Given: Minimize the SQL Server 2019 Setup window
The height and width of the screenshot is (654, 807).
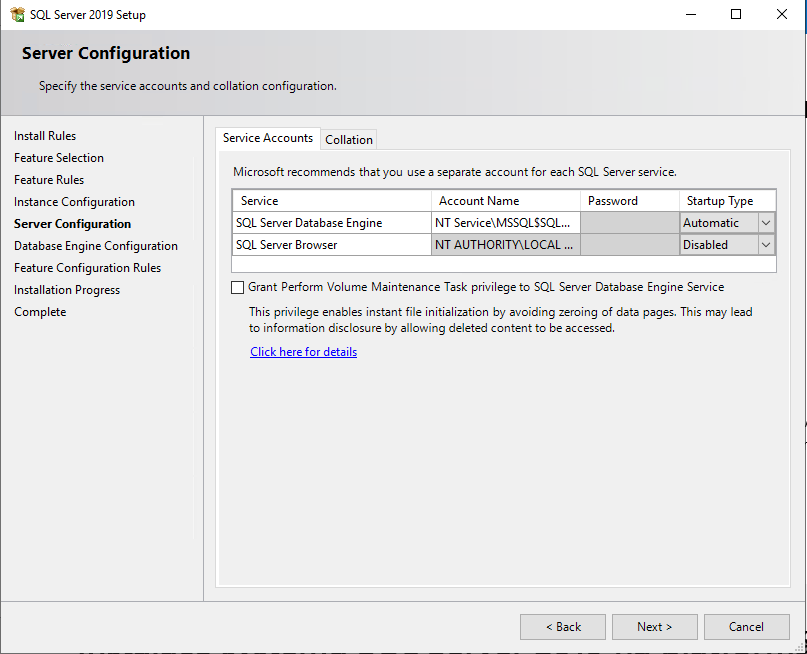Looking at the screenshot, I should [x=691, y=14].
